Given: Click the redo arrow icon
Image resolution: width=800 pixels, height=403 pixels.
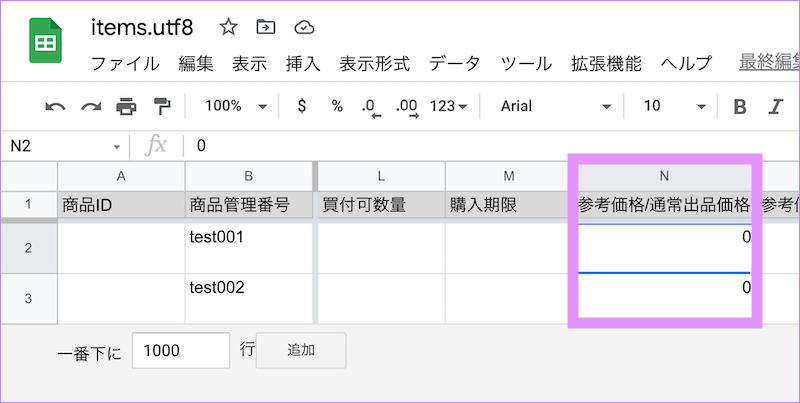Looking at the screenshot, I should click(91, 106).
